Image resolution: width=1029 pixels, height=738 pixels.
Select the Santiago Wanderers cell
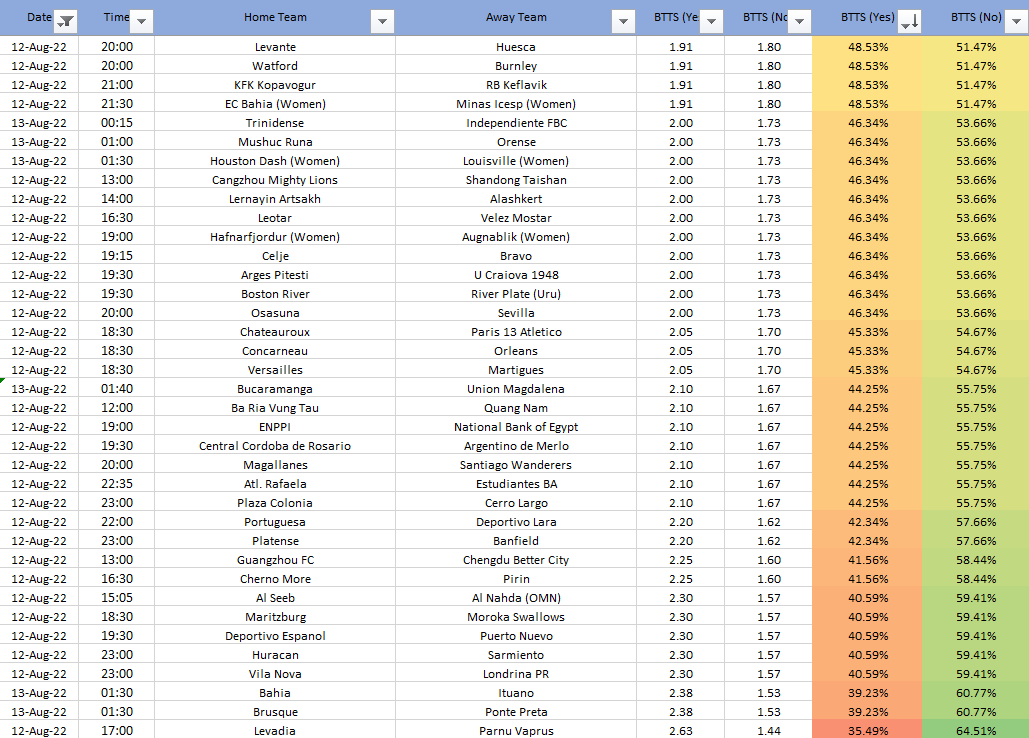pos(516,465)
